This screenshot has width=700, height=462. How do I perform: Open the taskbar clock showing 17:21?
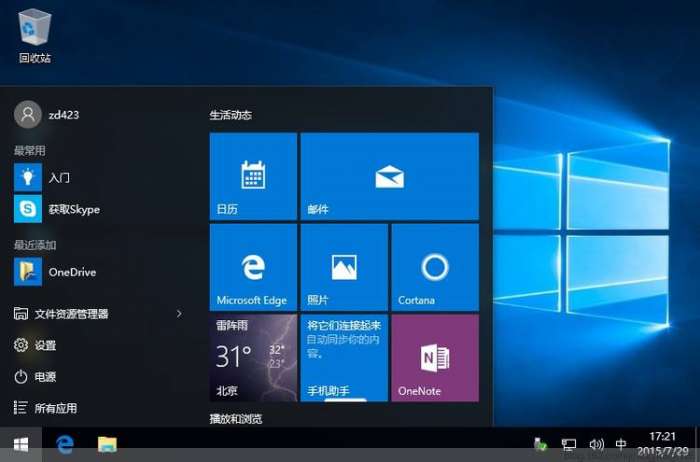coord(663,444)
